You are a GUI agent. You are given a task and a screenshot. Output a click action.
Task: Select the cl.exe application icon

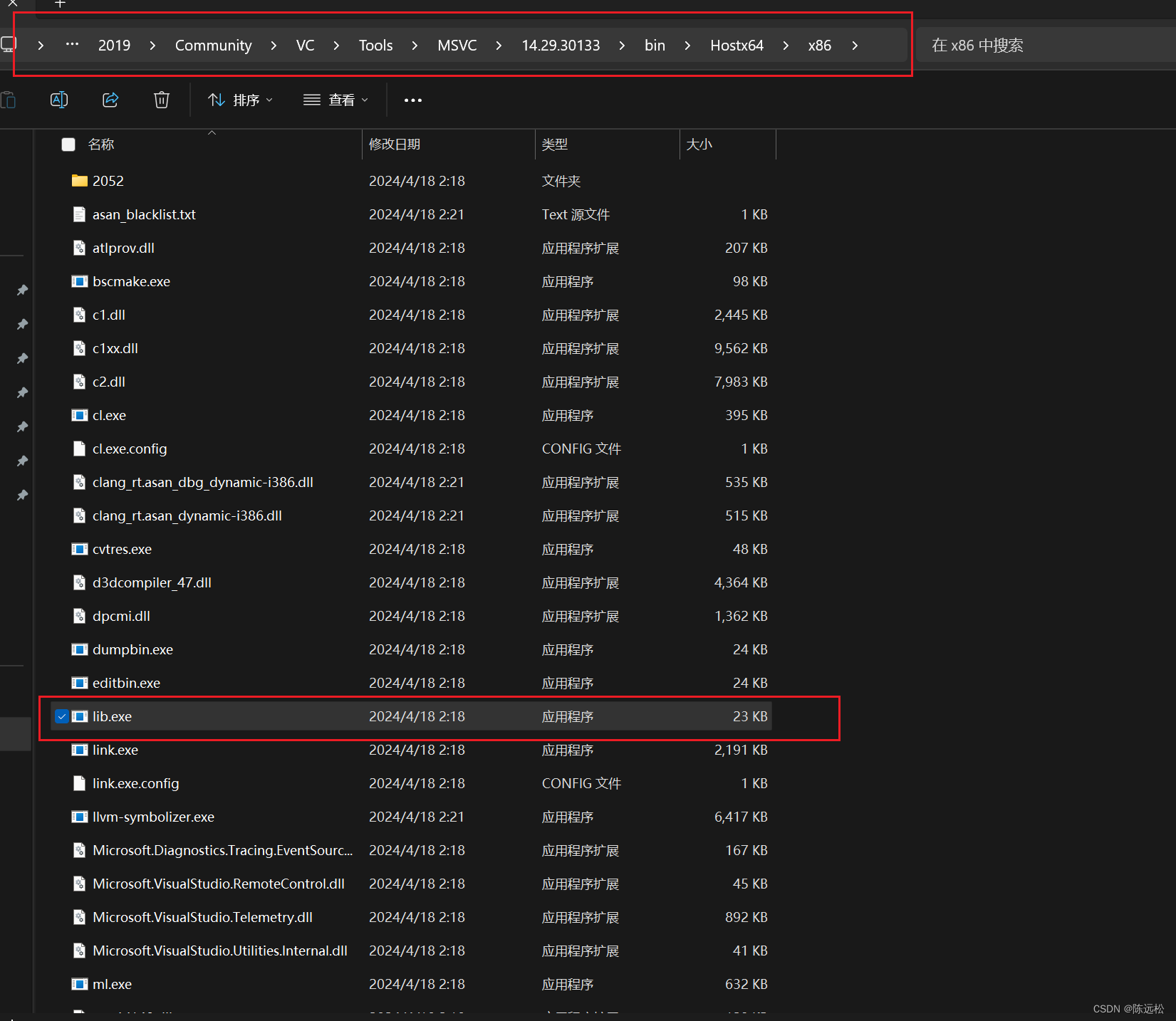click(80, 415)
